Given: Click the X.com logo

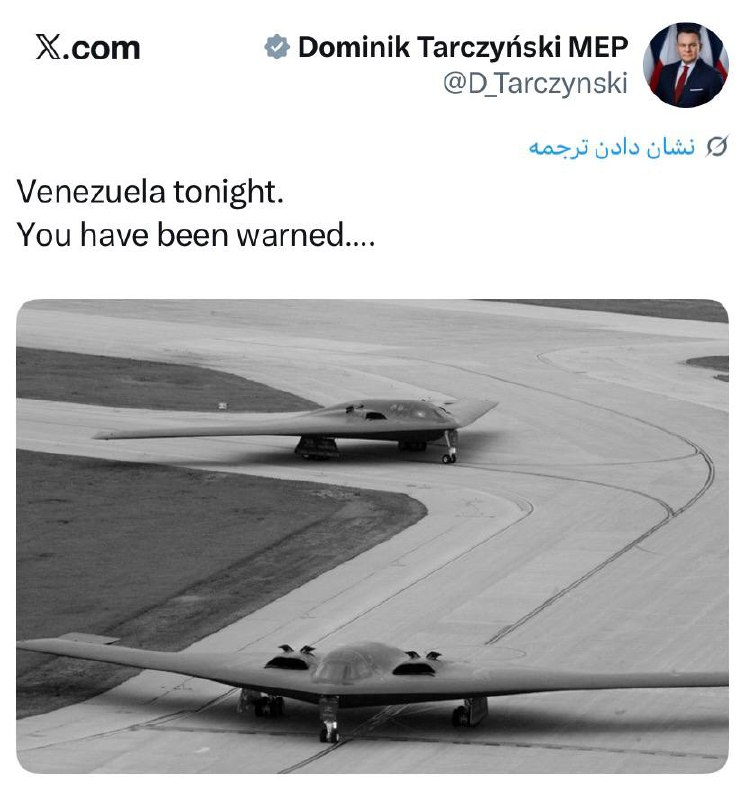Looking at the screenshot, I should point(87,47).
